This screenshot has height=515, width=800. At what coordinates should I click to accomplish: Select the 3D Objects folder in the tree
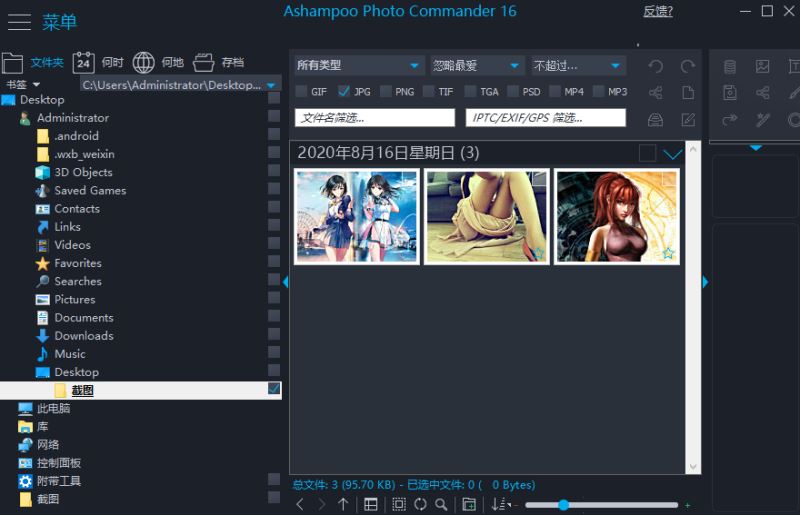tap(83, 173)
